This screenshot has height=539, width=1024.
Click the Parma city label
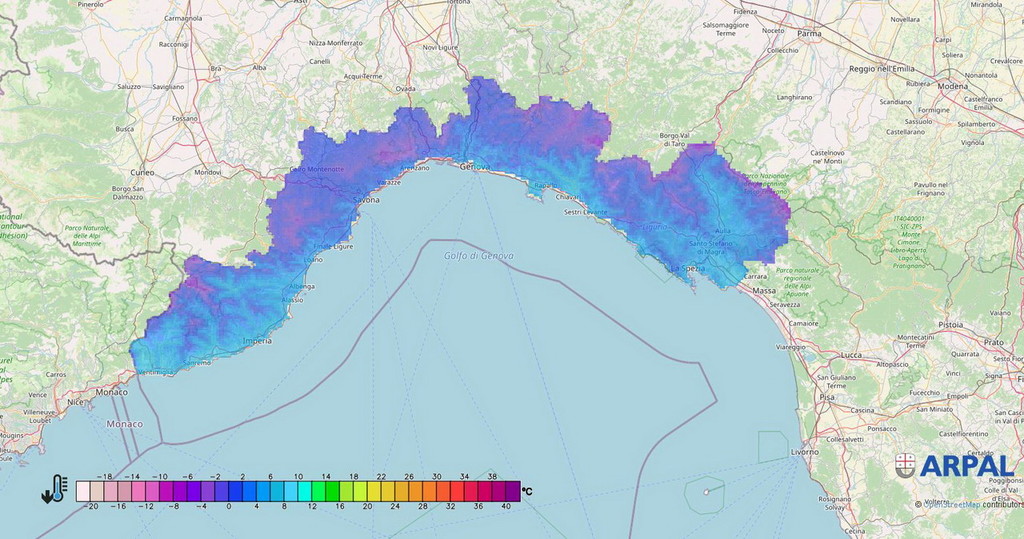808,33
